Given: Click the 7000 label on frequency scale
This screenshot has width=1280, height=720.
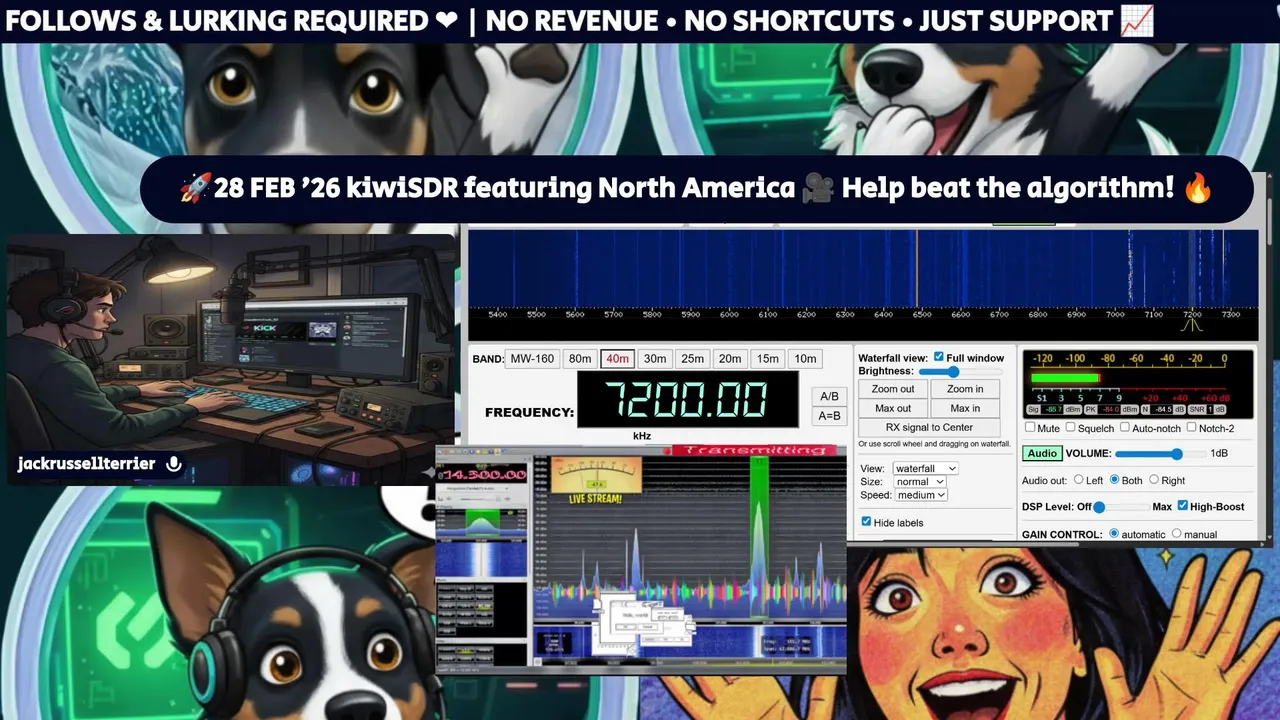Looking at the screenshot, I should click(x=1113, y=314).
